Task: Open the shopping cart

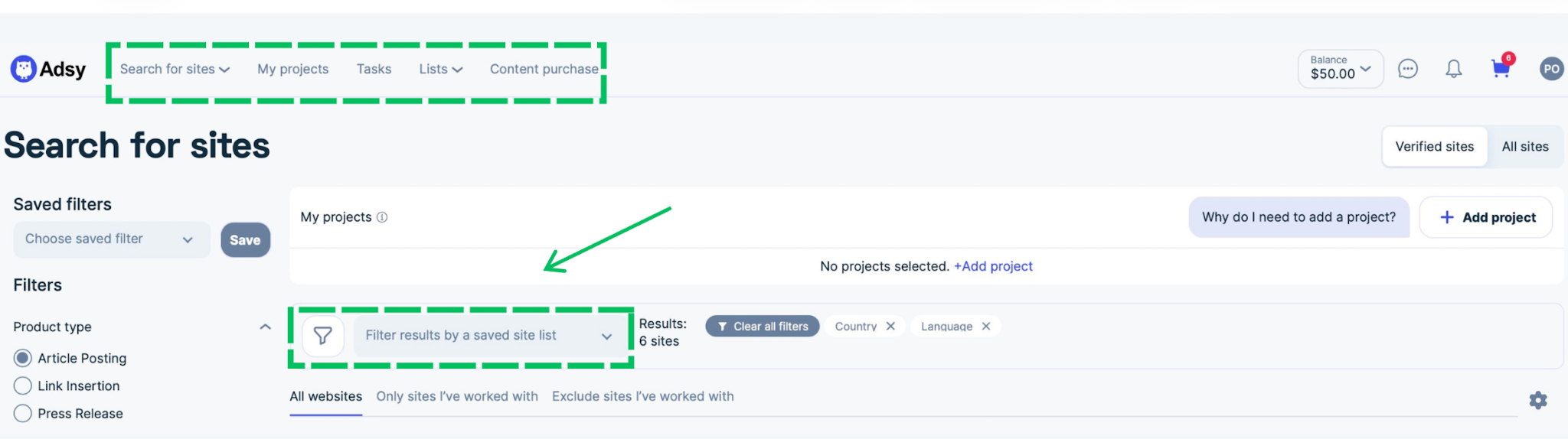Action: 1501,67
